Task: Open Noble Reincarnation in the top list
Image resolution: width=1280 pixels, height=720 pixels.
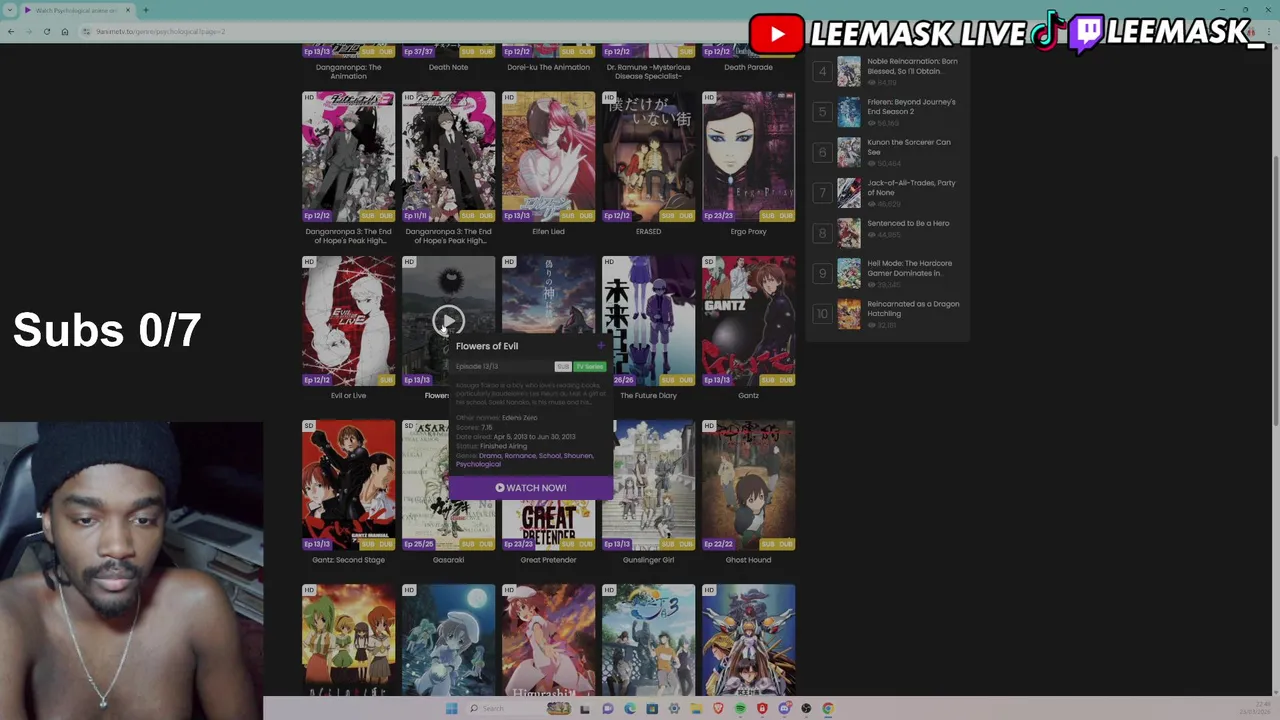Action: coord(911,66)
